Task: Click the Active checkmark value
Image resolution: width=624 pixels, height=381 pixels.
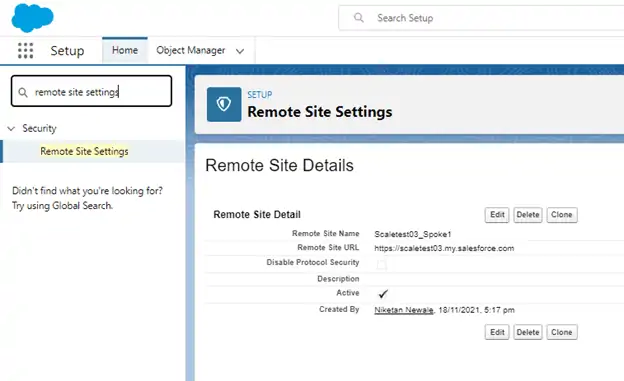Action: [x=383, y=294]
